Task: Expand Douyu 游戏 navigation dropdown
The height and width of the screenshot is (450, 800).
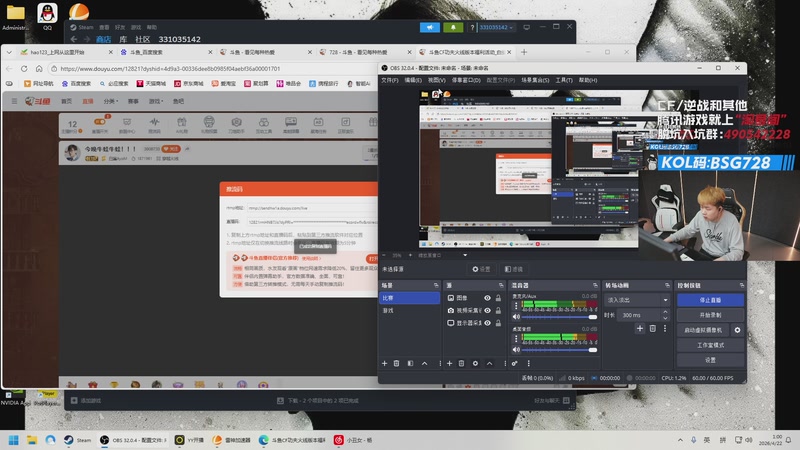Action: coord(156,101)
